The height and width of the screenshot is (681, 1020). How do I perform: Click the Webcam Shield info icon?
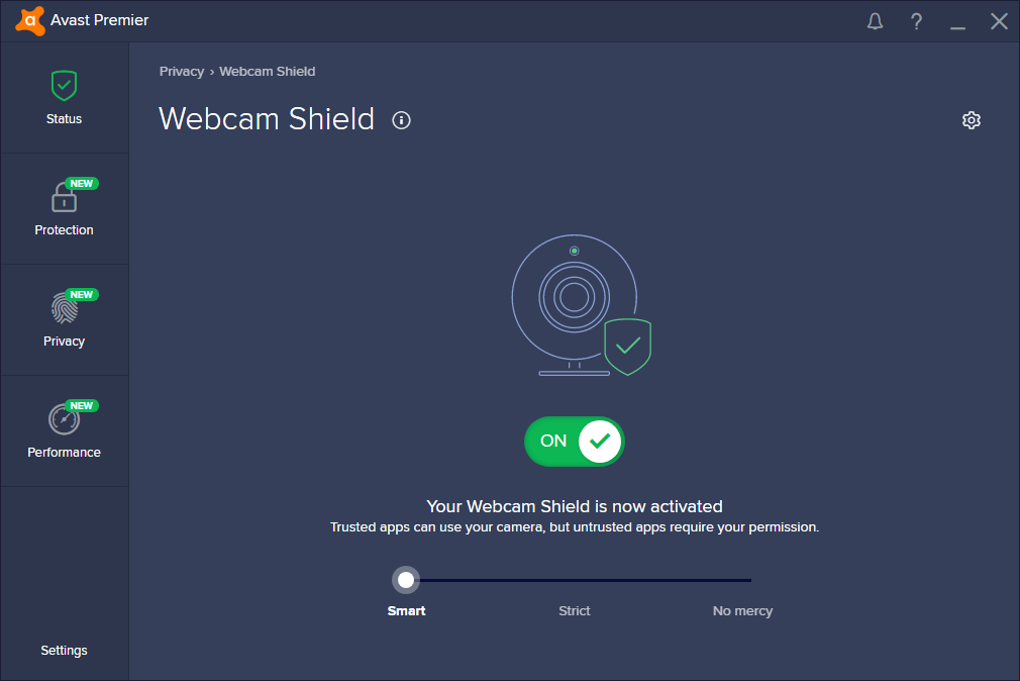(402, 120)
